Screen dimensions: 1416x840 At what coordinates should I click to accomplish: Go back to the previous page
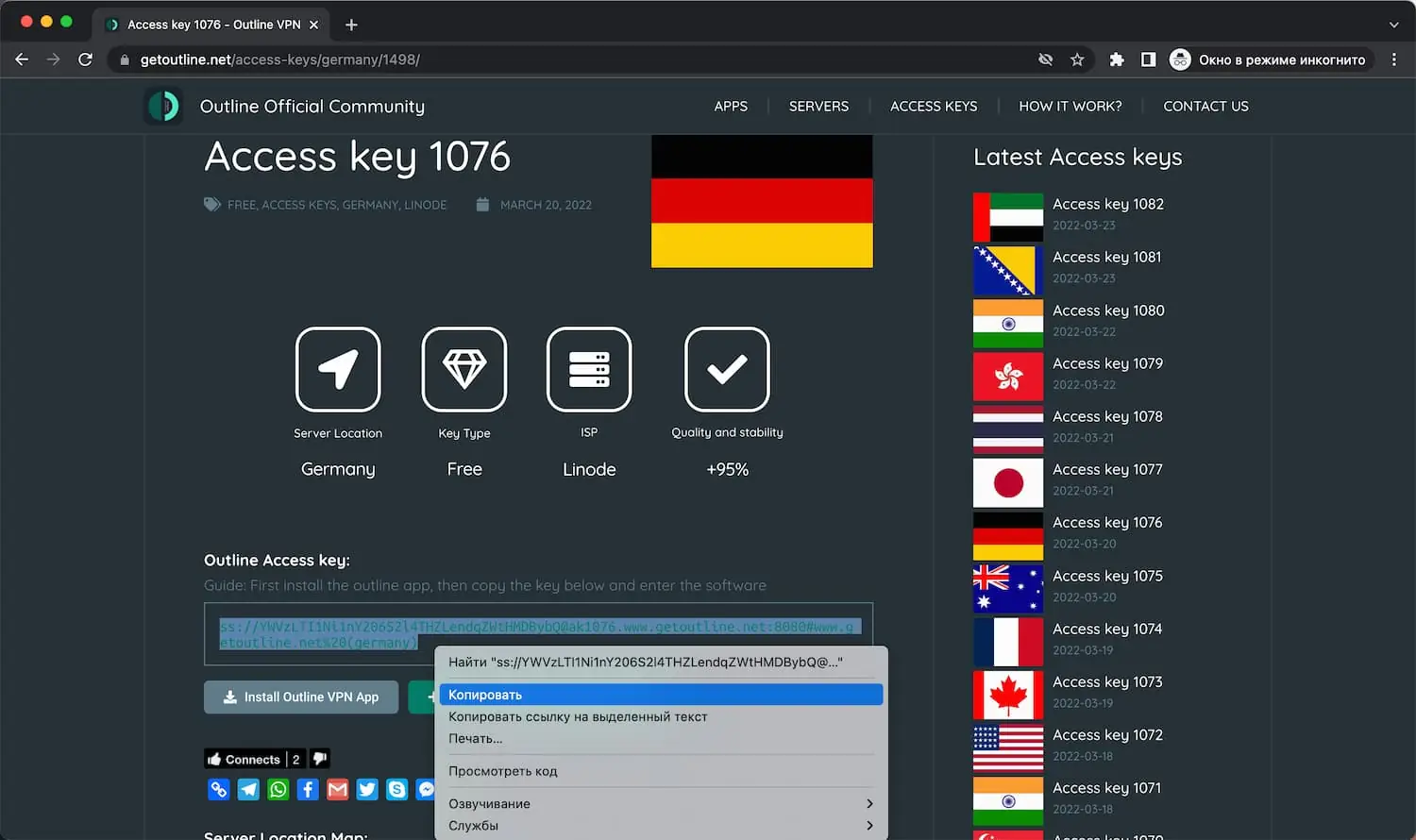coord(22,59)
